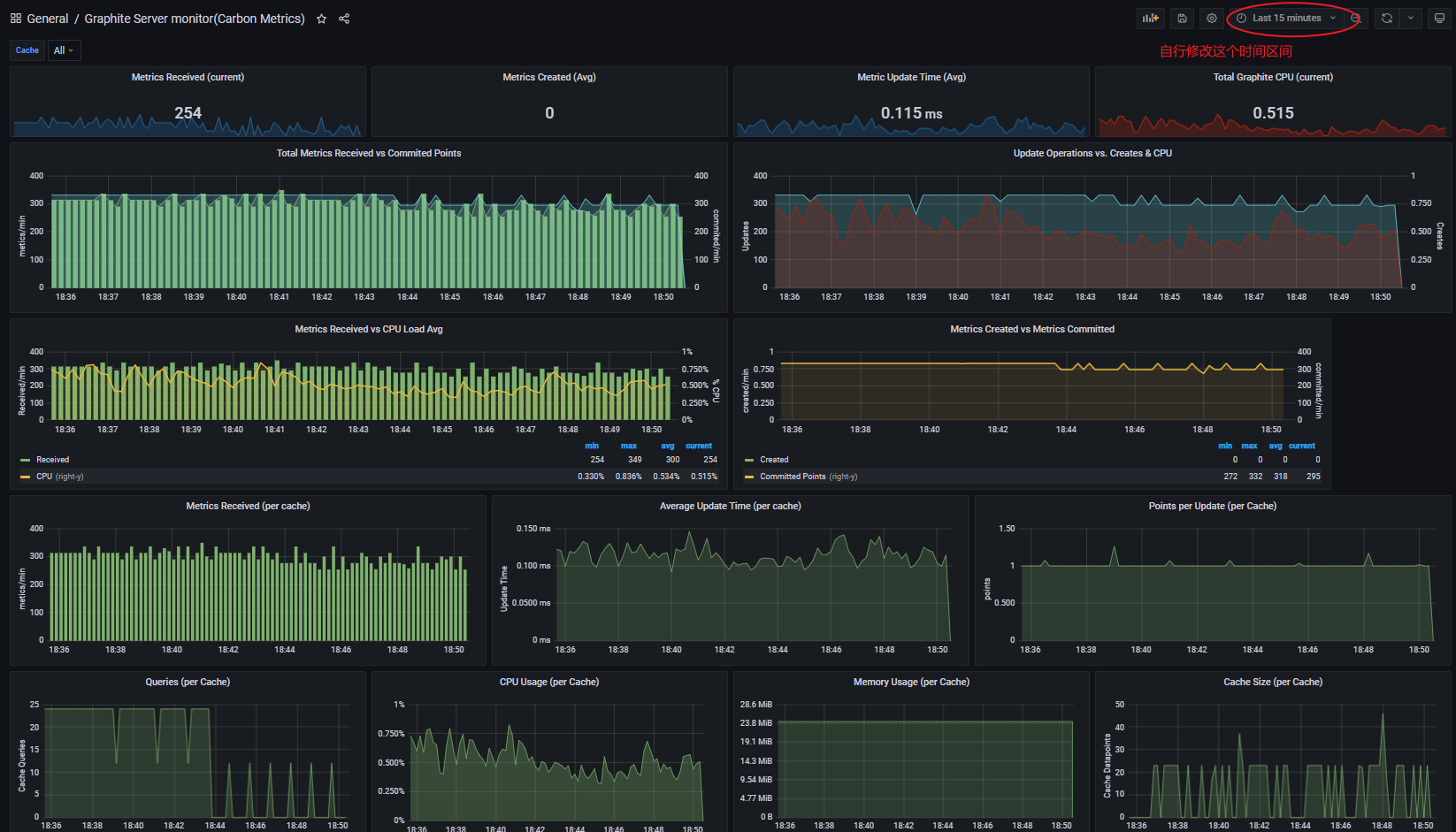Viewport: 1456px width, 832px height.
Task: Expand the refresh interval dropdown
Action: [x=1411, y=19]
